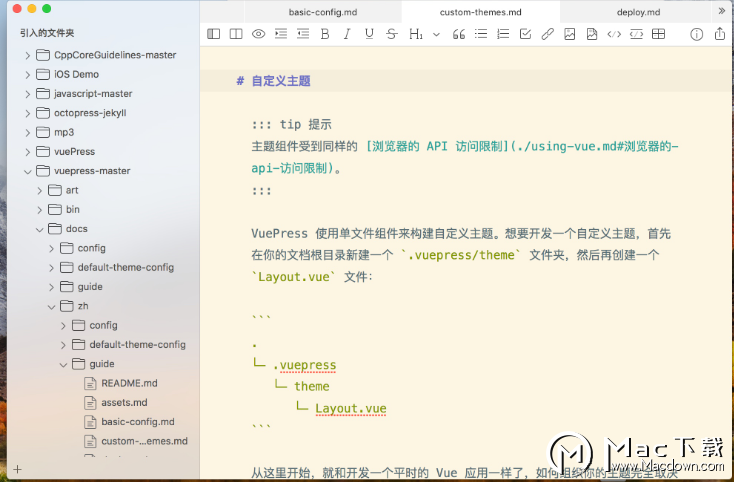
Task: Switch to split editor view icon
Action: [236, 34]
